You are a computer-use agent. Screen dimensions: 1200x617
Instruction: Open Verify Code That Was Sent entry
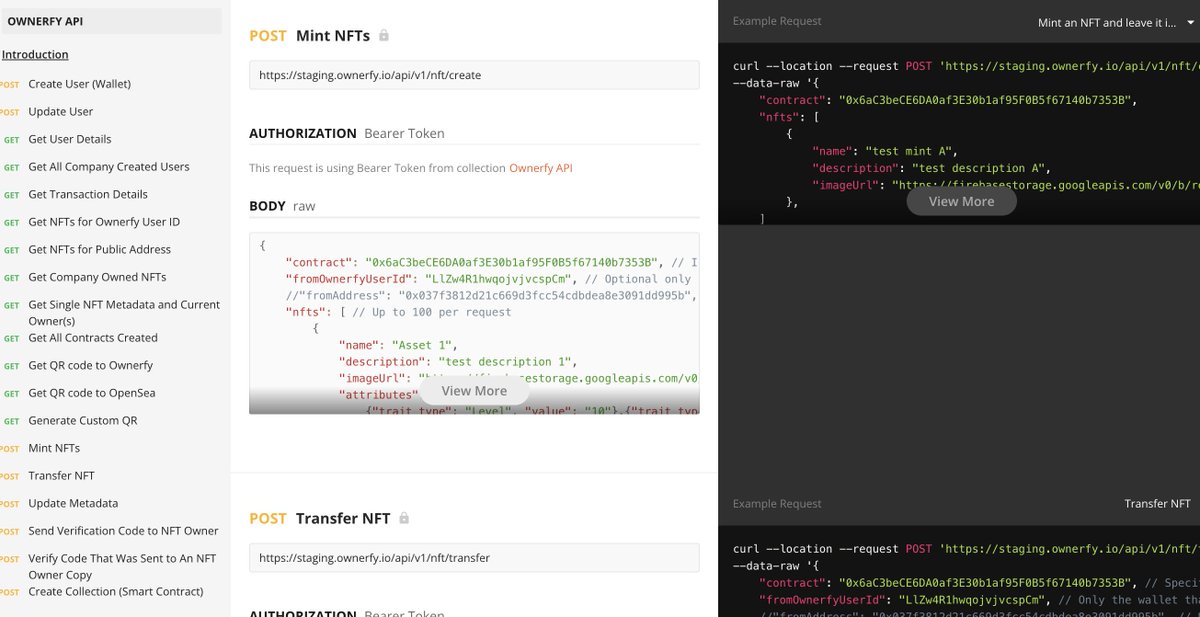122,567
